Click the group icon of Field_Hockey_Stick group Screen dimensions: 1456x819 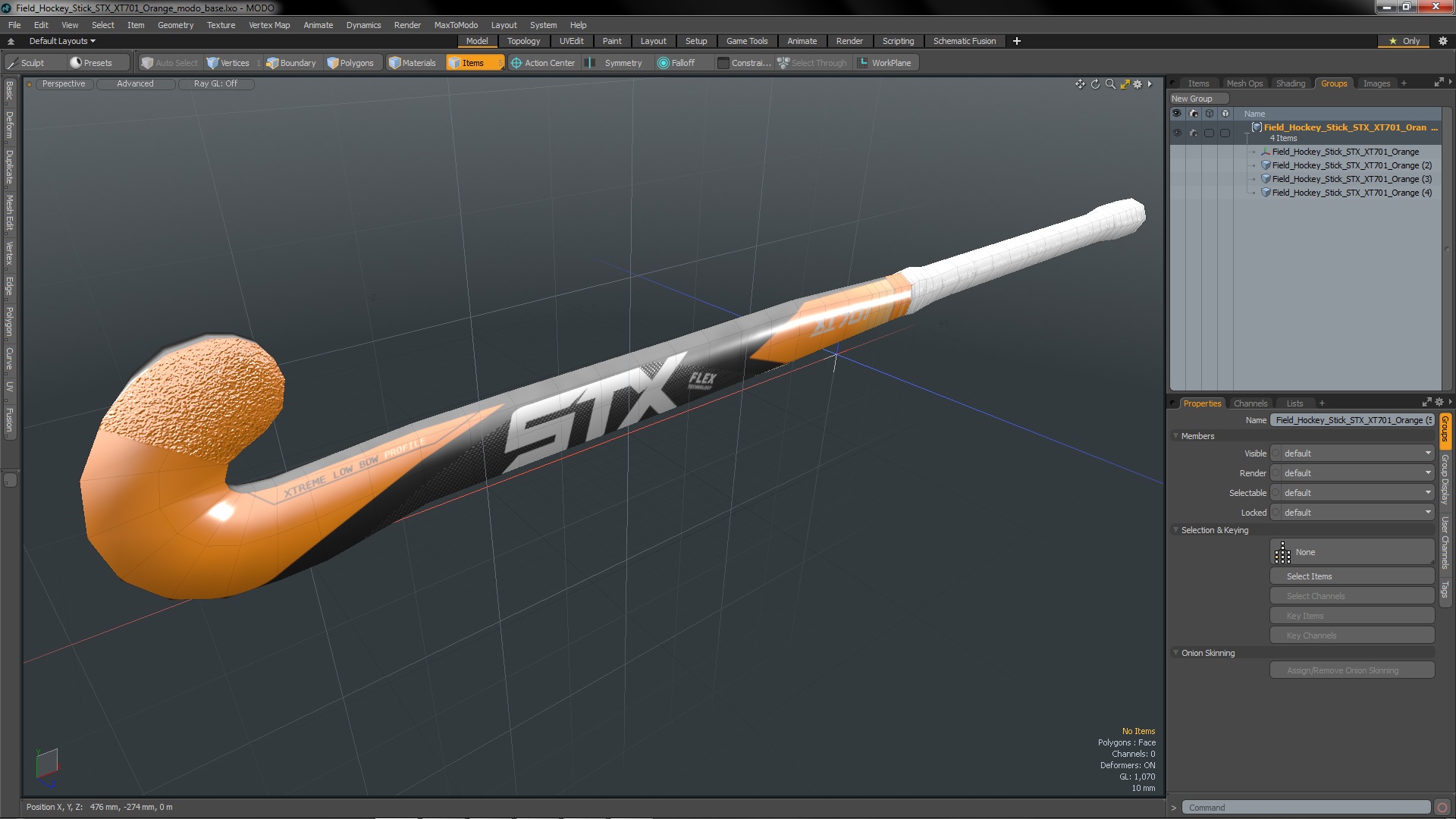click(x=1257, y=127)
